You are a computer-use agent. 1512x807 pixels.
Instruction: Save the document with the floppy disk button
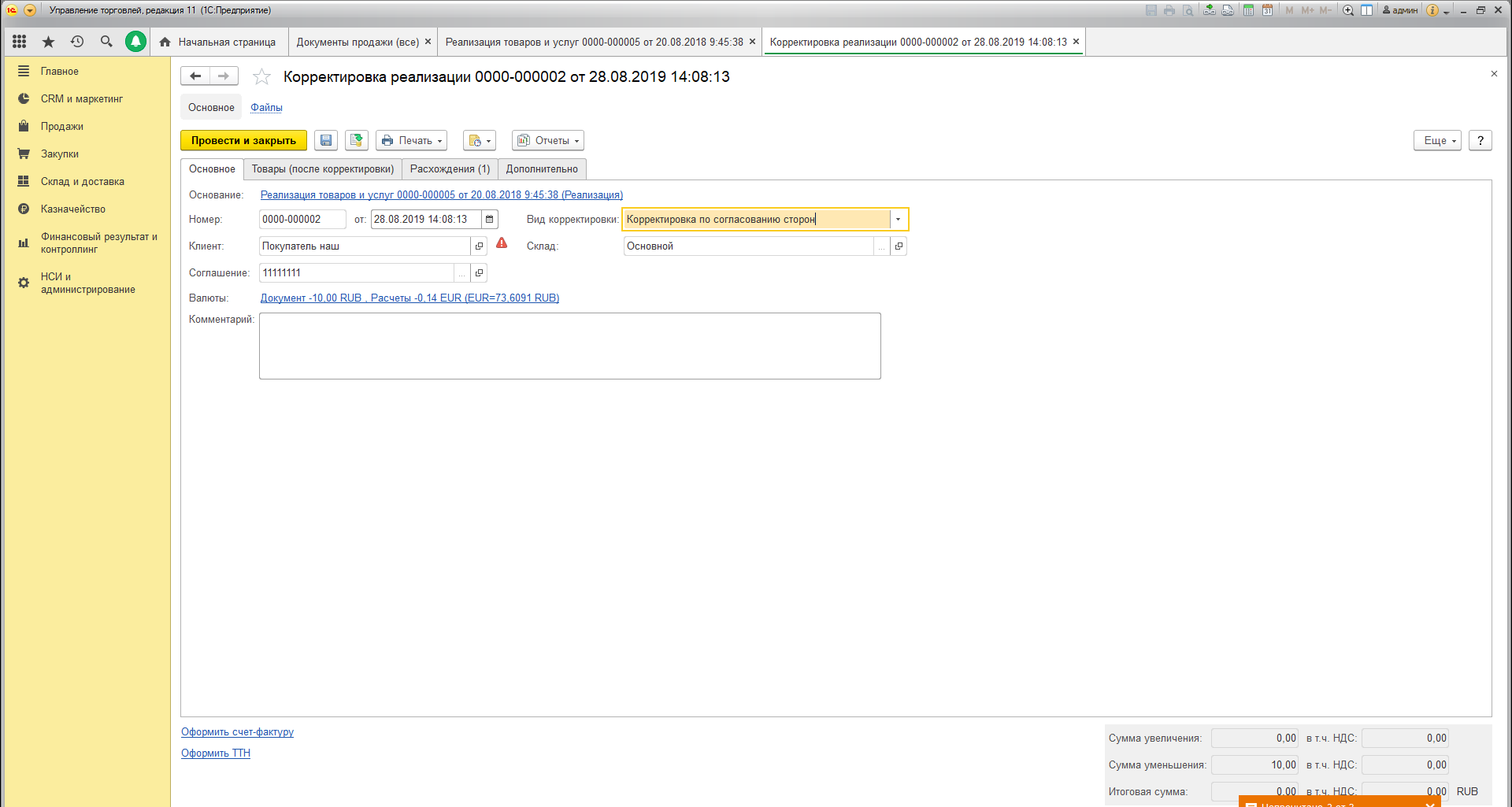[326, 140]
